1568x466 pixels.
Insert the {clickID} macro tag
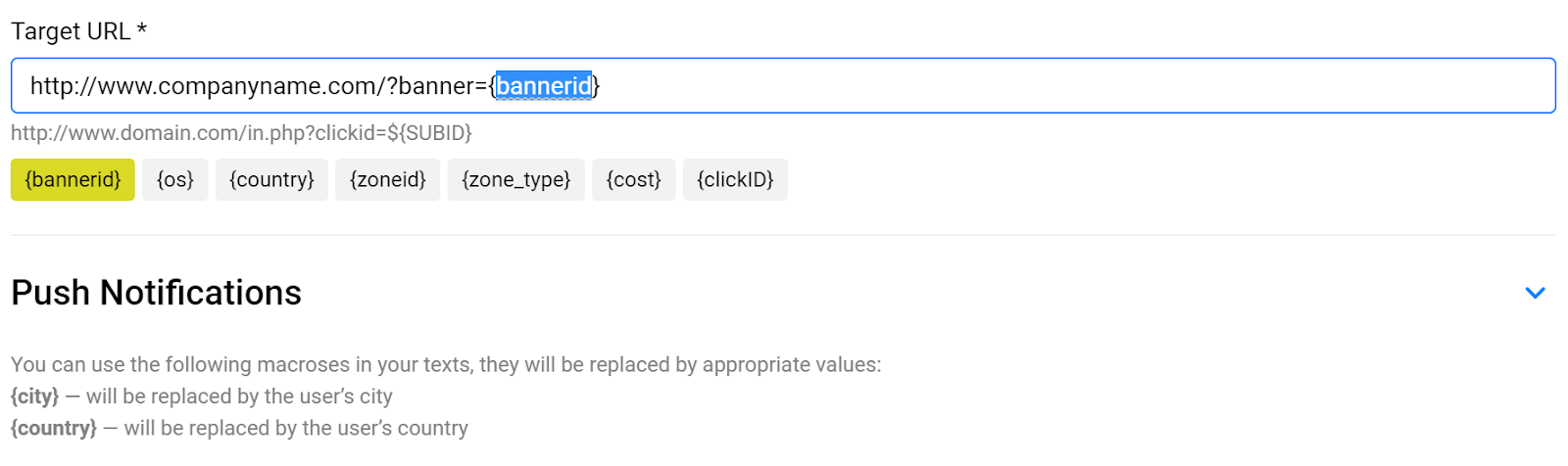click(x=735, y=180)
